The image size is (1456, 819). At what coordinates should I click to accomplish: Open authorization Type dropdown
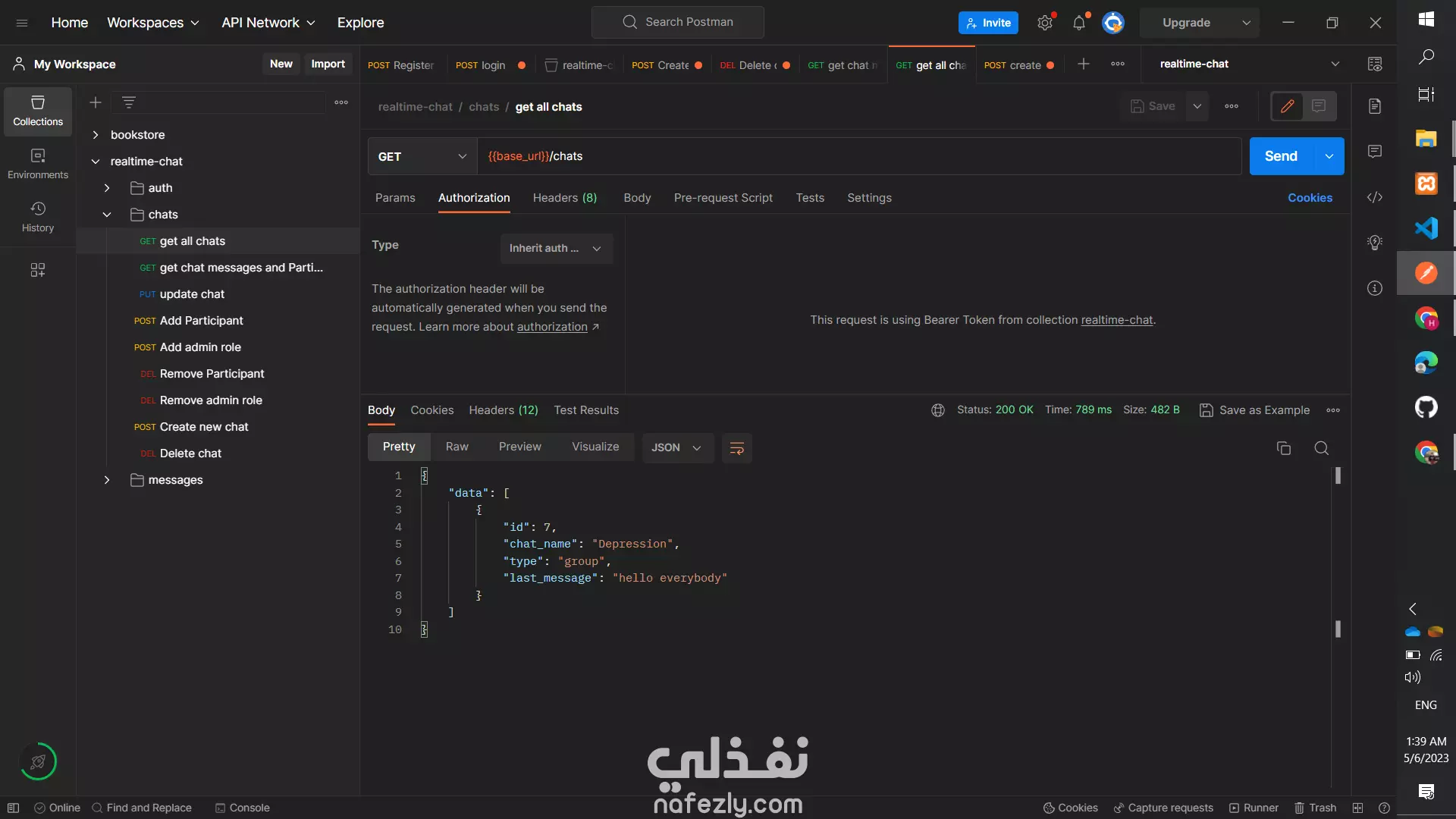click(557, 249)
